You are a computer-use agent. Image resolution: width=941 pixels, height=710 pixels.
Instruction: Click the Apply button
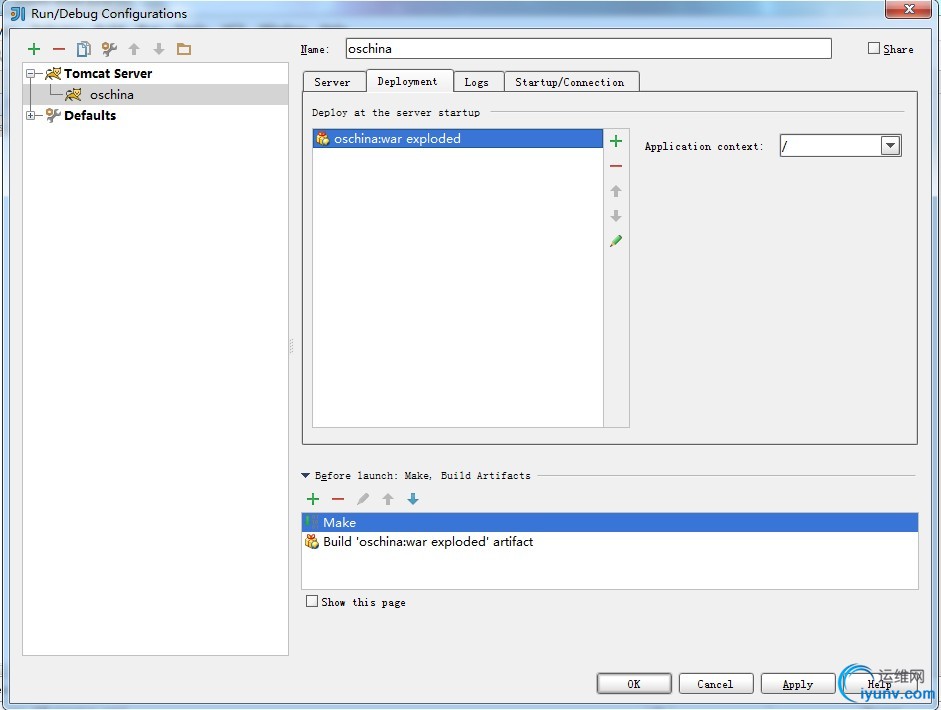pyautogui.click(x=798, y=684)
